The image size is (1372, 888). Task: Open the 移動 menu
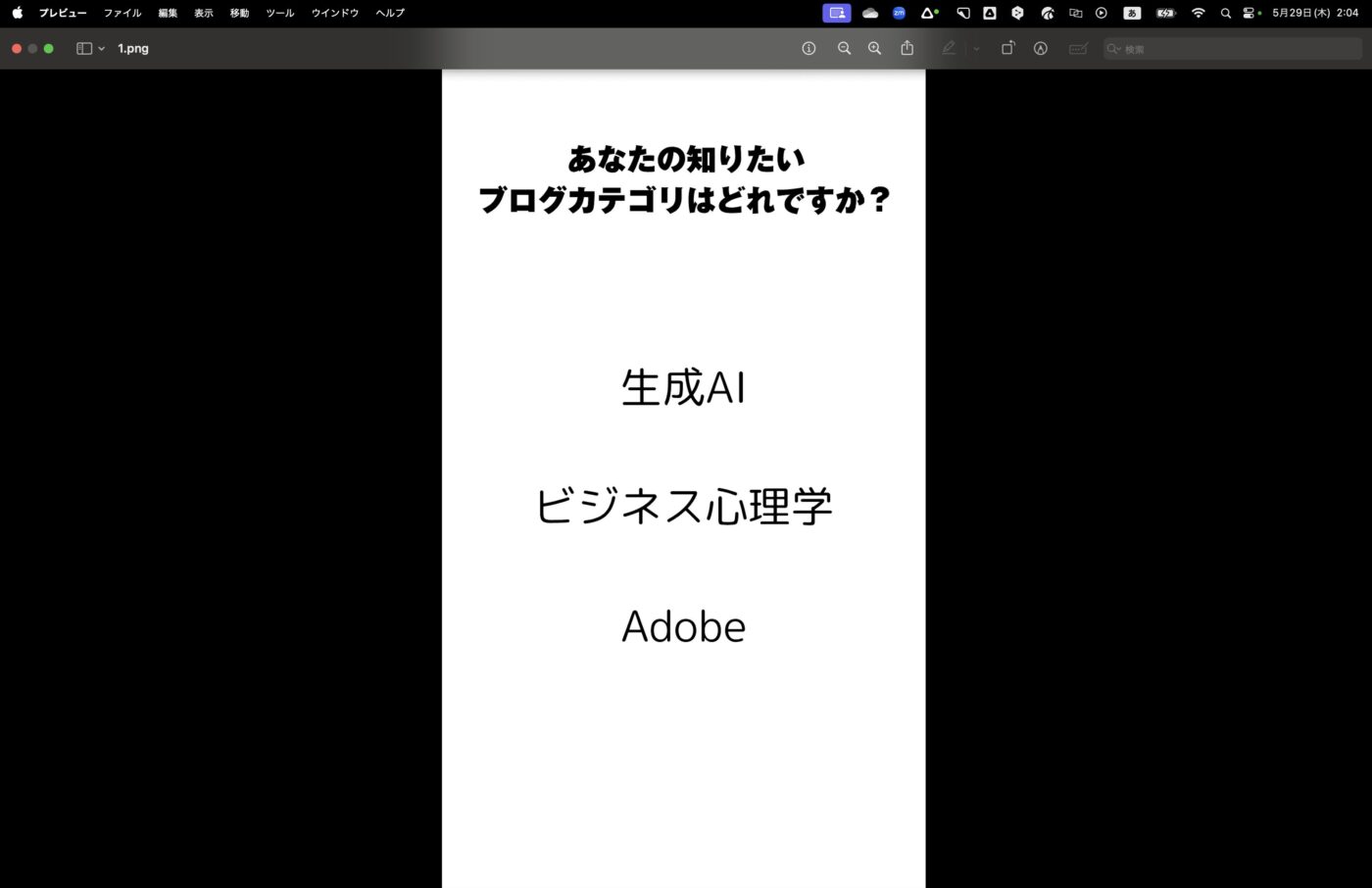pyautogui.click(x=239, y=13)
